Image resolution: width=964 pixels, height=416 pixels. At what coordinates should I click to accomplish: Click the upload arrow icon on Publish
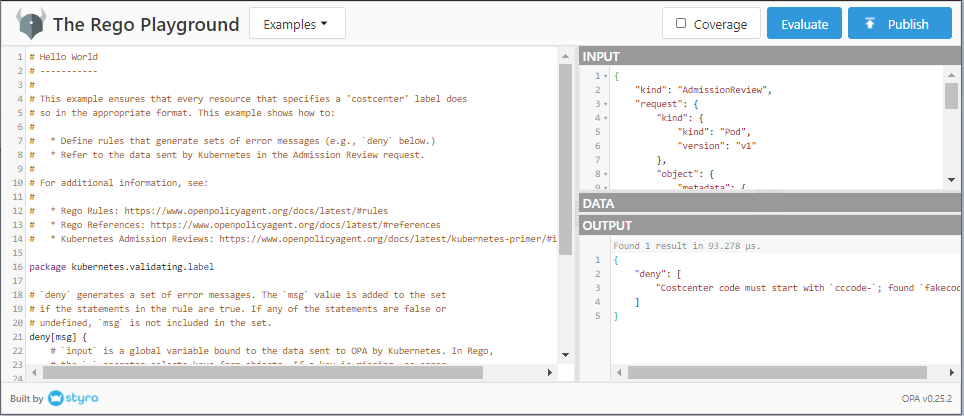tap(869, 24)
